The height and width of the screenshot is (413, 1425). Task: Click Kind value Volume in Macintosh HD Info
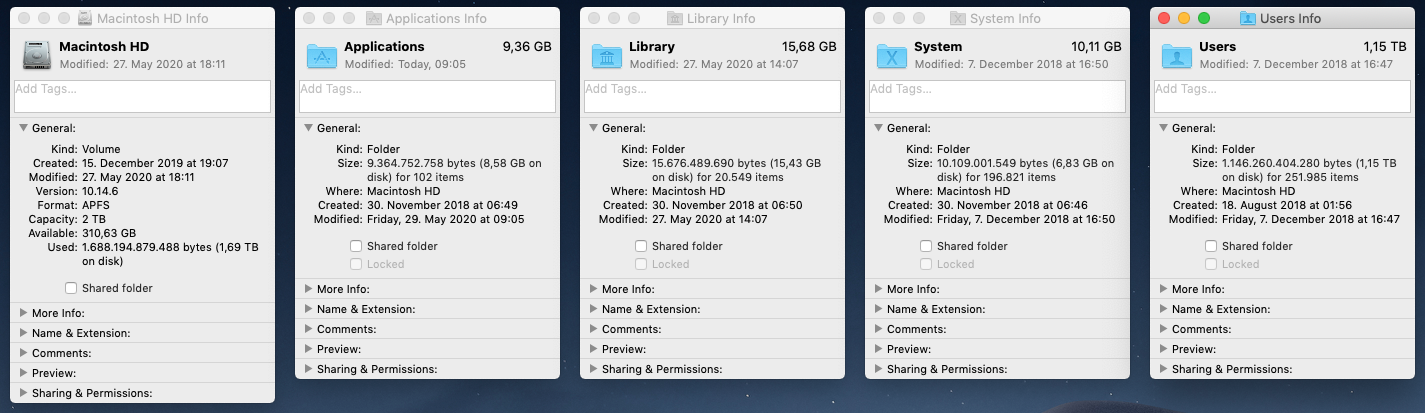(x=103, y=149)
